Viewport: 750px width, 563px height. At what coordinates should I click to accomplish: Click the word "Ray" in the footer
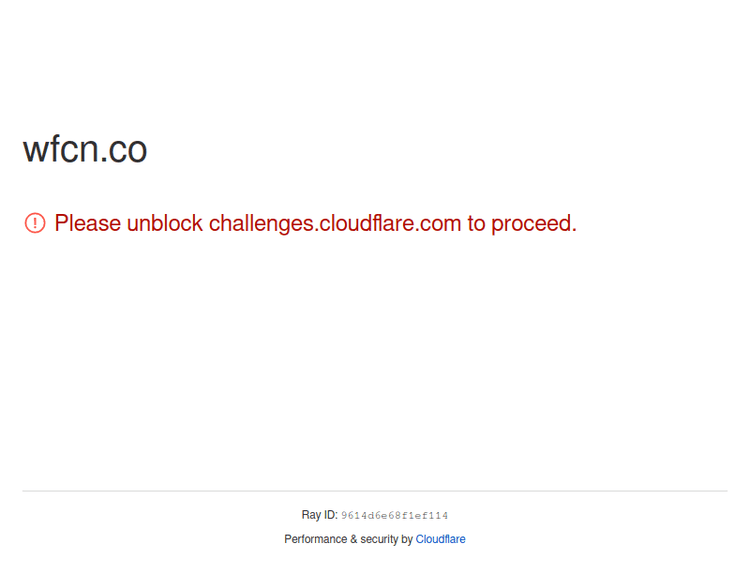[x=311, y=515]
